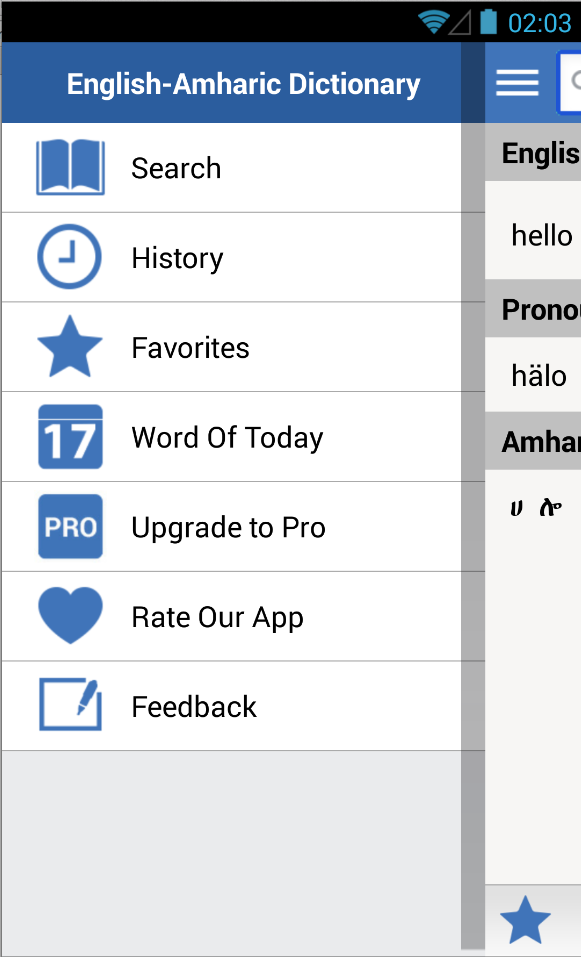The image size is (581, 957).
Task: Tap the bottom star favorite icon
Action: 525,920
